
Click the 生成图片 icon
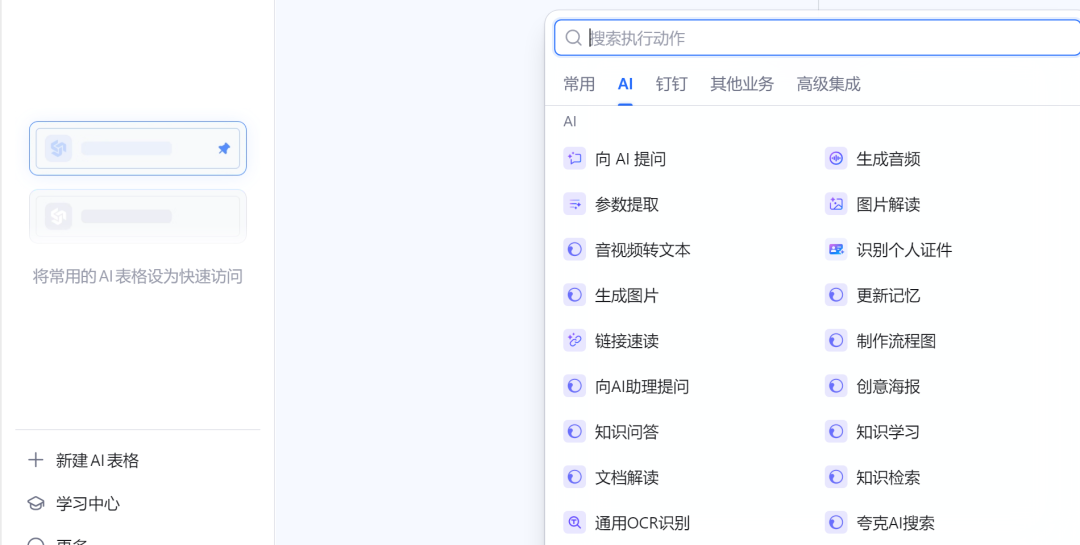574,295
